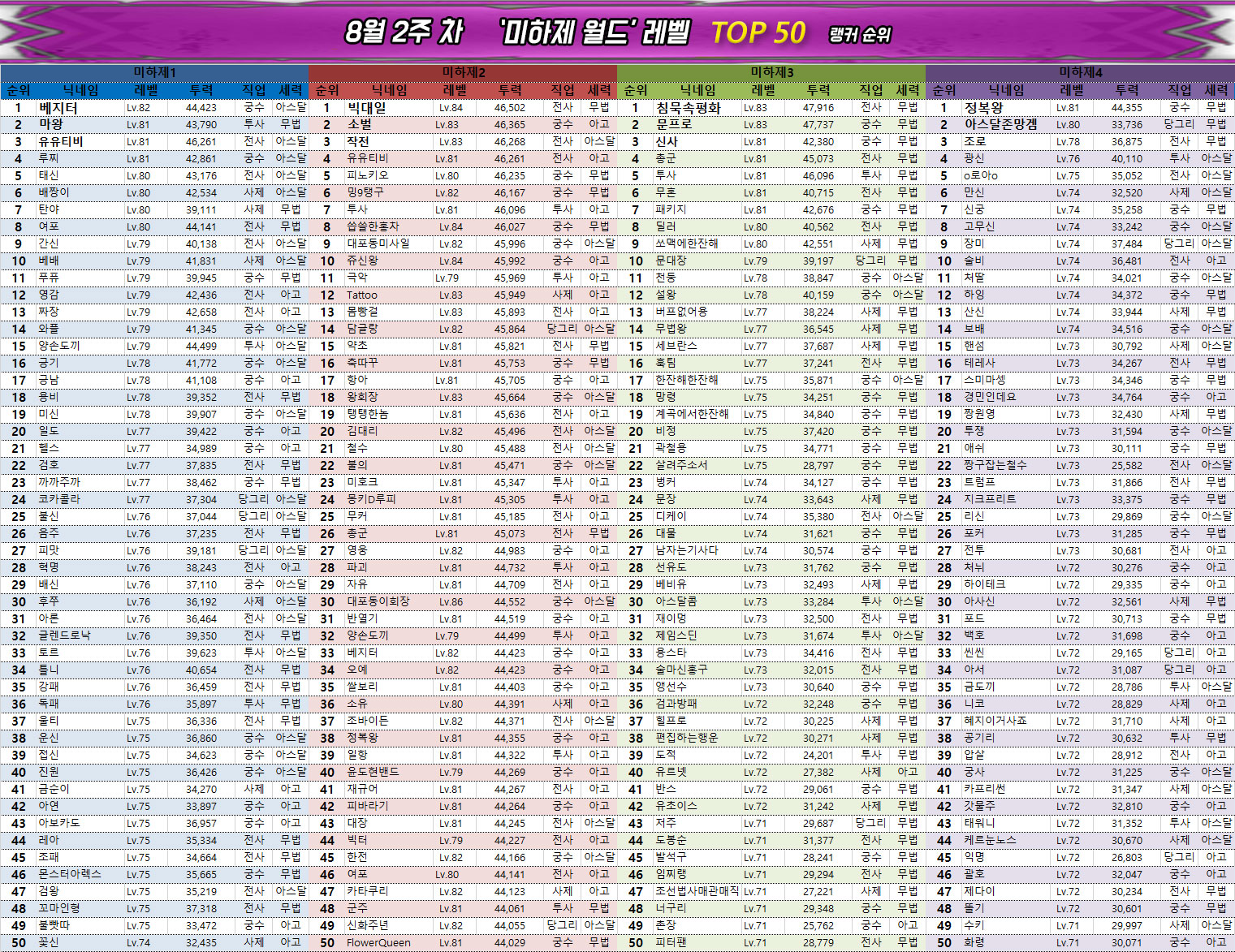The height and width of the screenshot is (952, 1235).
Task: Switch to the 미하제4 server header
Action: [x=1080, y=72]
